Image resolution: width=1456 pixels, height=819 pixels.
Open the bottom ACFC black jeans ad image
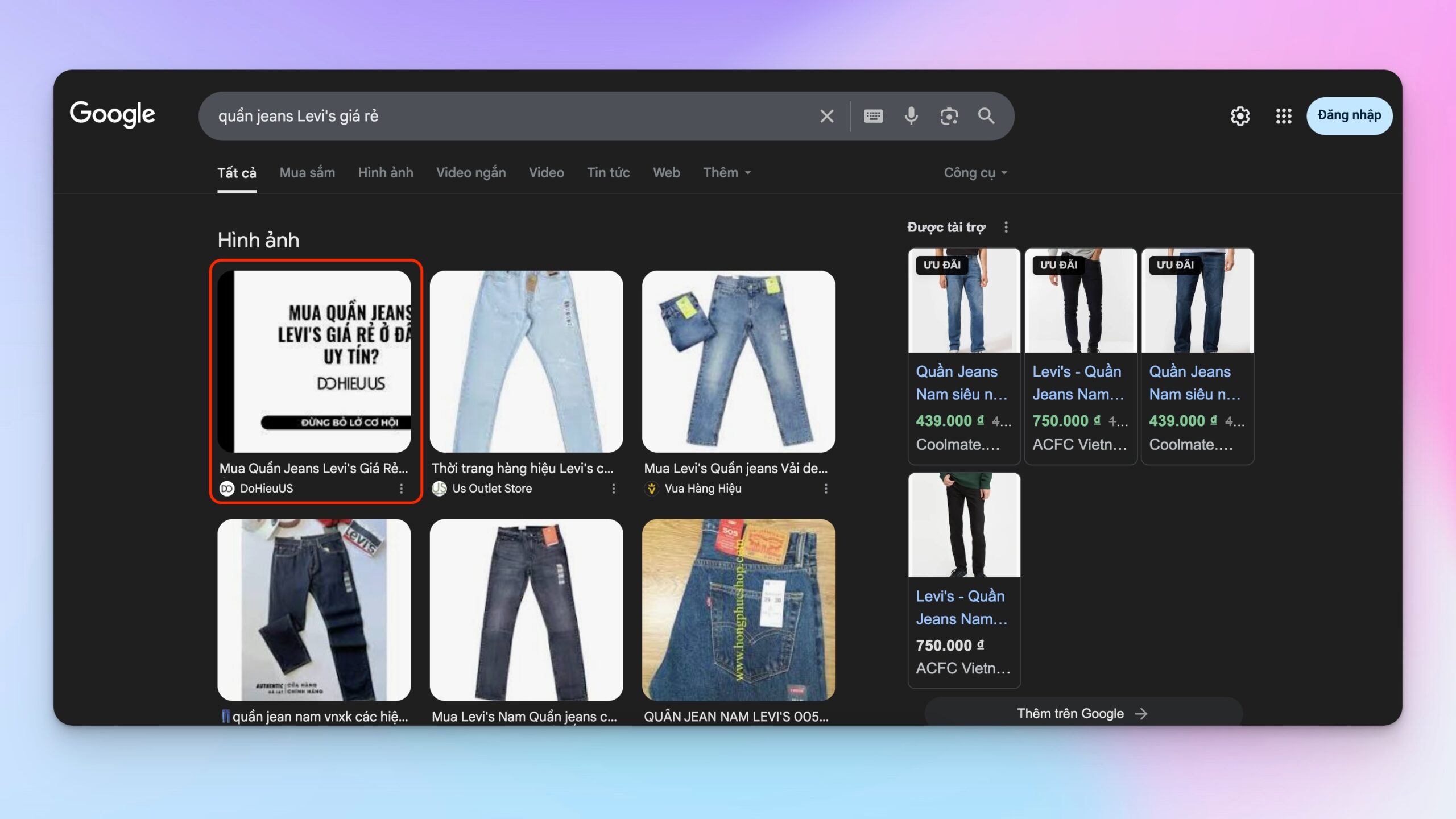(x=964, y=525)
